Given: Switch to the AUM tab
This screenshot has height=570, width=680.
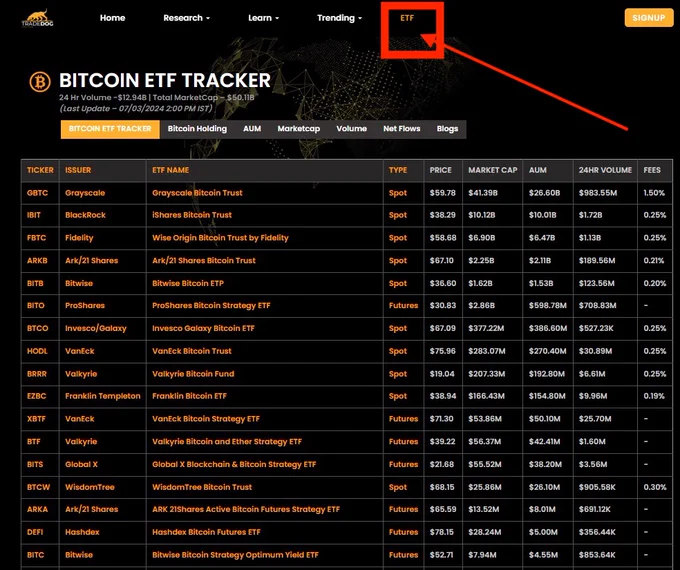Looking at the screenshot, I should pos(252,129).
